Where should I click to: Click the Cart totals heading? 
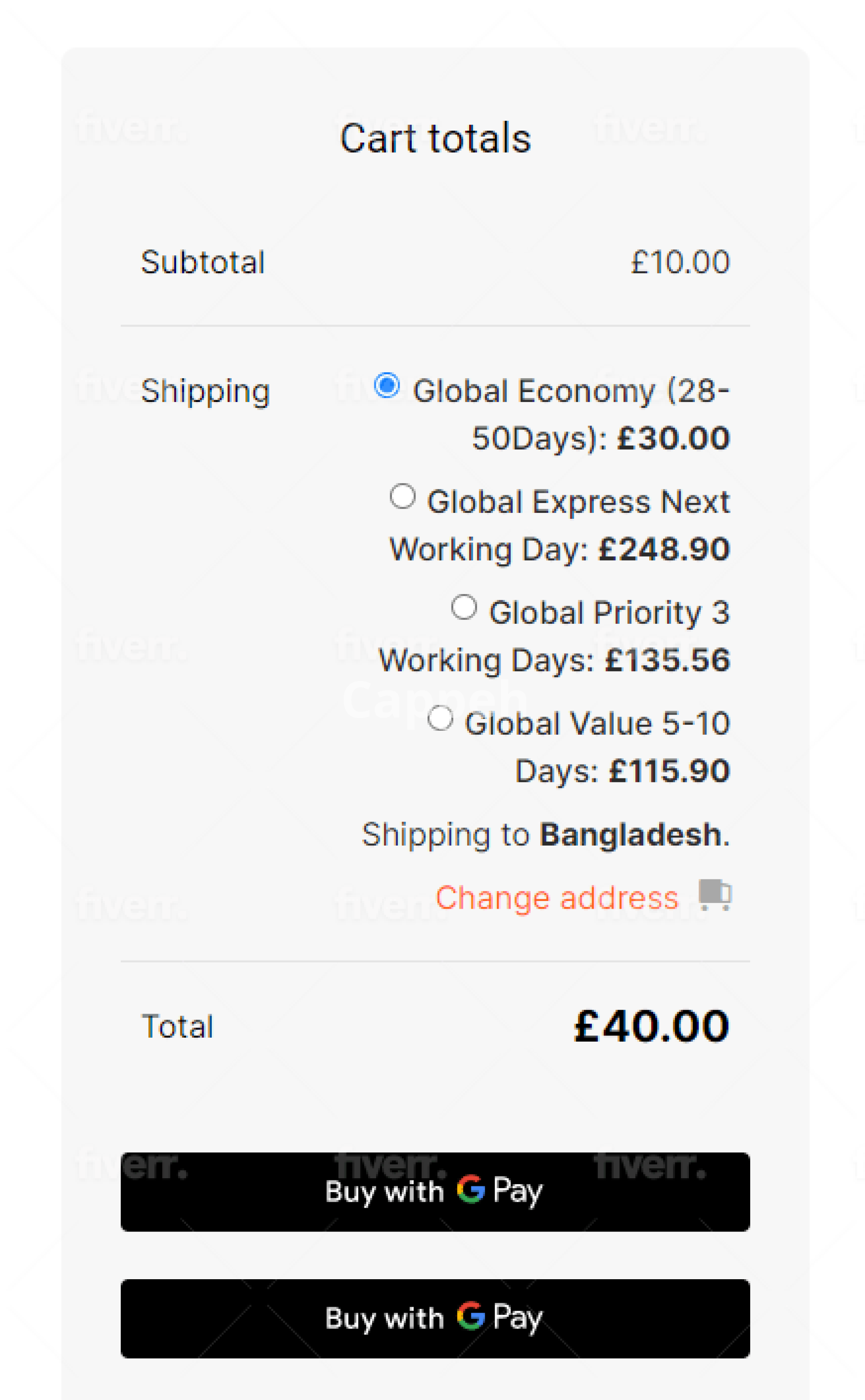click(435, 138)
